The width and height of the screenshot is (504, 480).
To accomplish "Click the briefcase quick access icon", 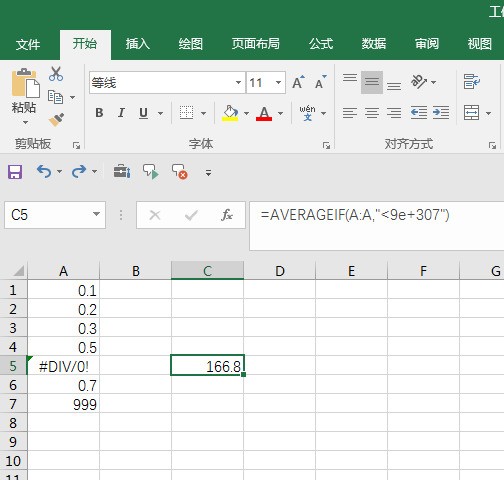I will 122,171.
